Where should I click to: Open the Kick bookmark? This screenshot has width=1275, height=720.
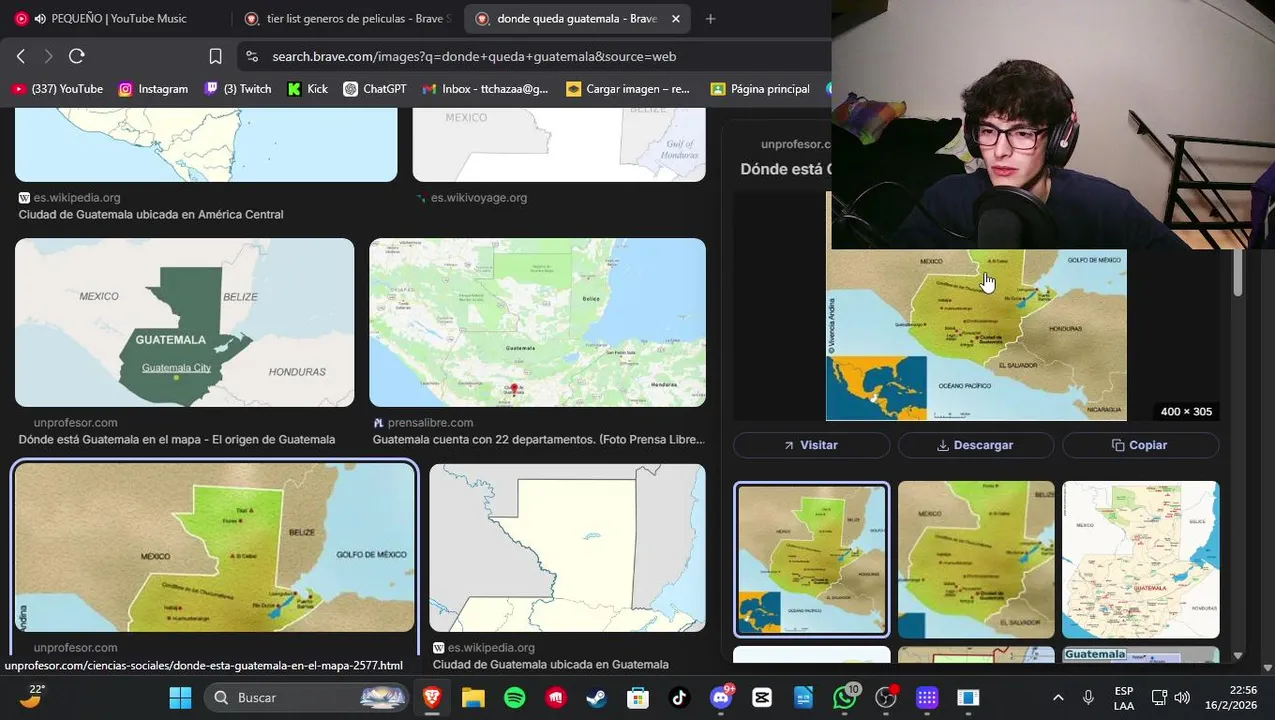308,89
